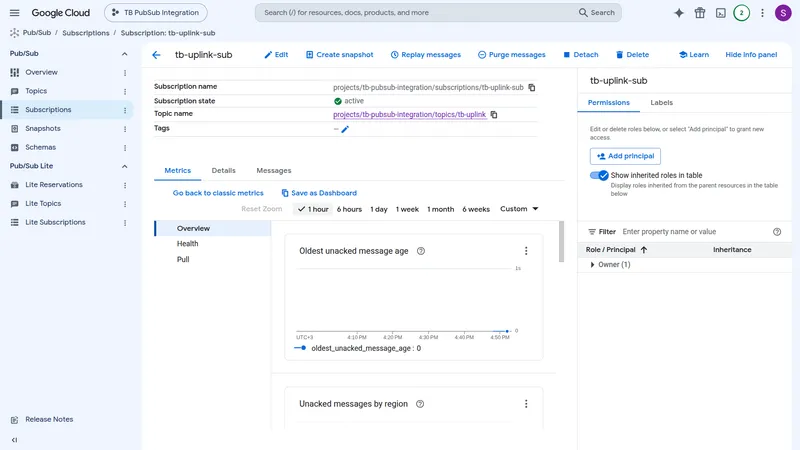Select Overview metrics section
The width and height of the screenshot is (800, 450).
(x=212, y=229)
